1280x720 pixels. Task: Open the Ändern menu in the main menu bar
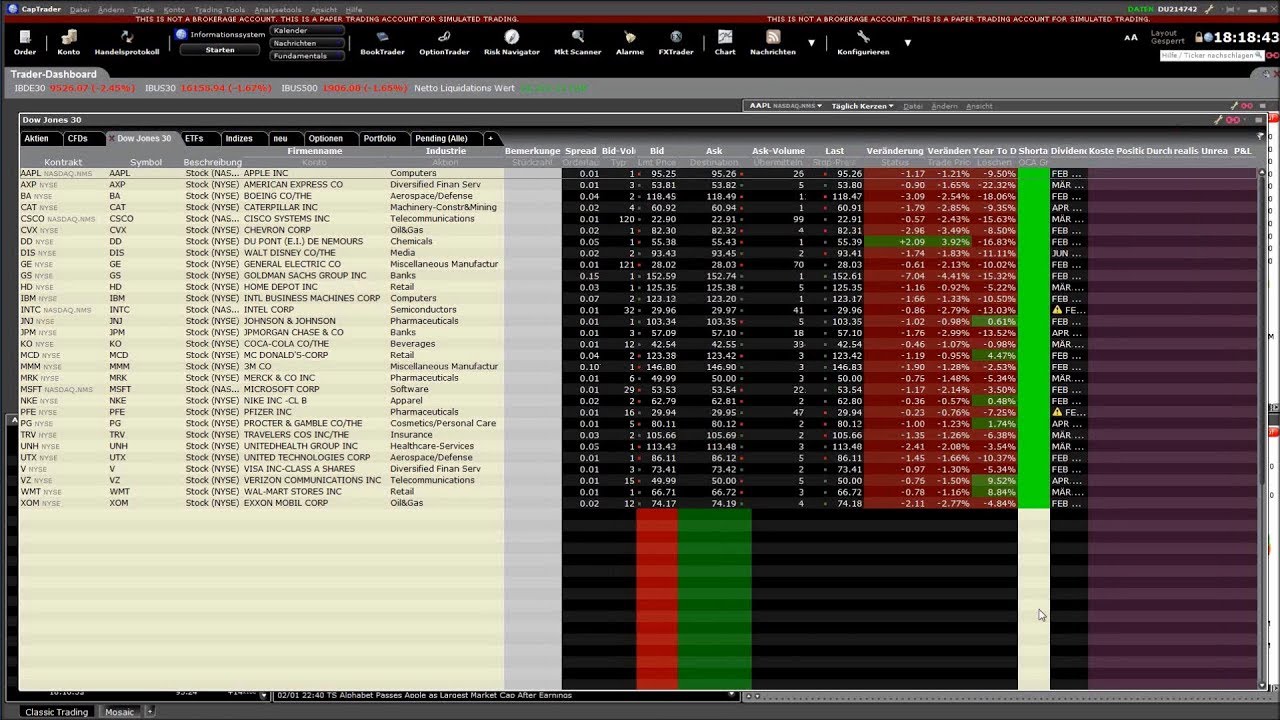point(111,9)
